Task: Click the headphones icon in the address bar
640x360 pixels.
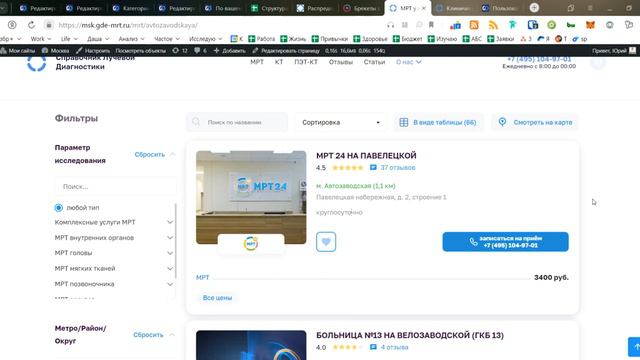Action: click(391, 25)
